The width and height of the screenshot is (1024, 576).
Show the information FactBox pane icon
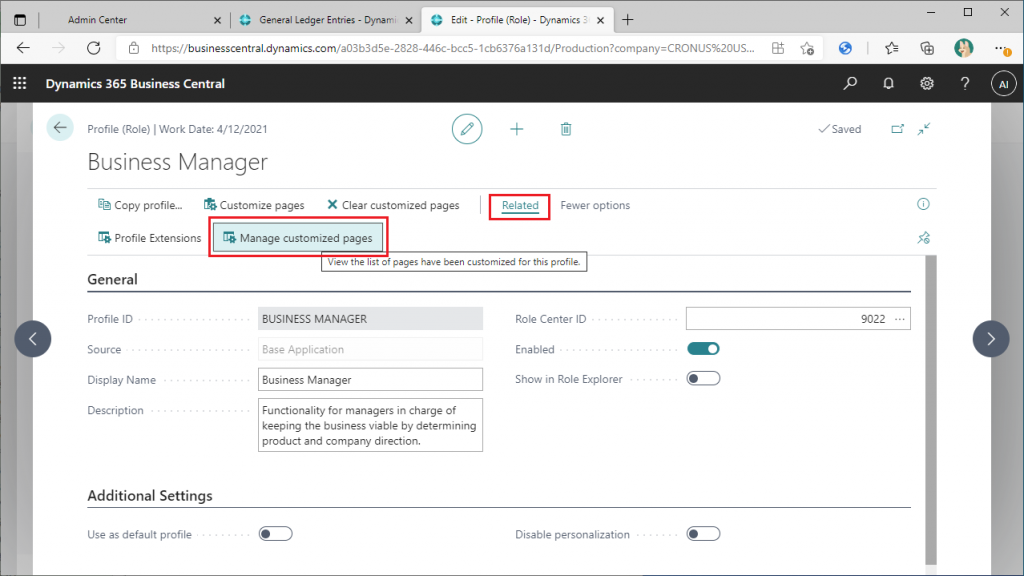coord(923,204)
